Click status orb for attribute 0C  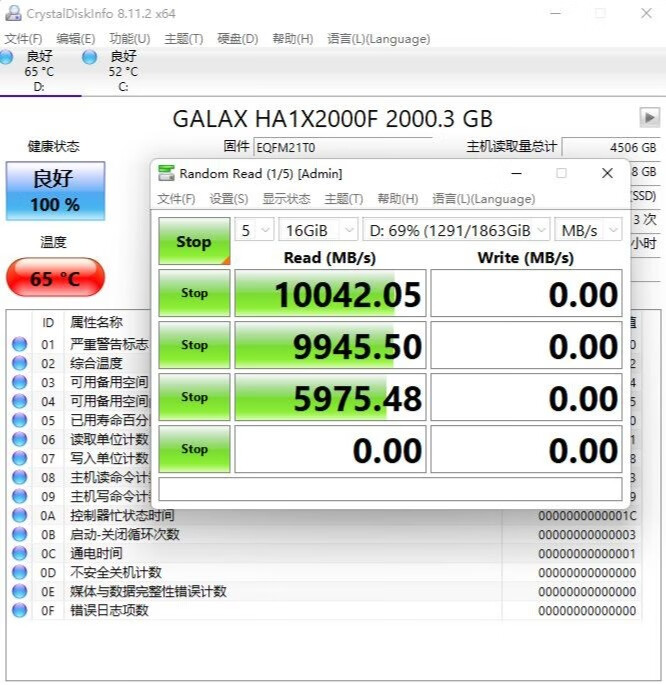point(19,554)
